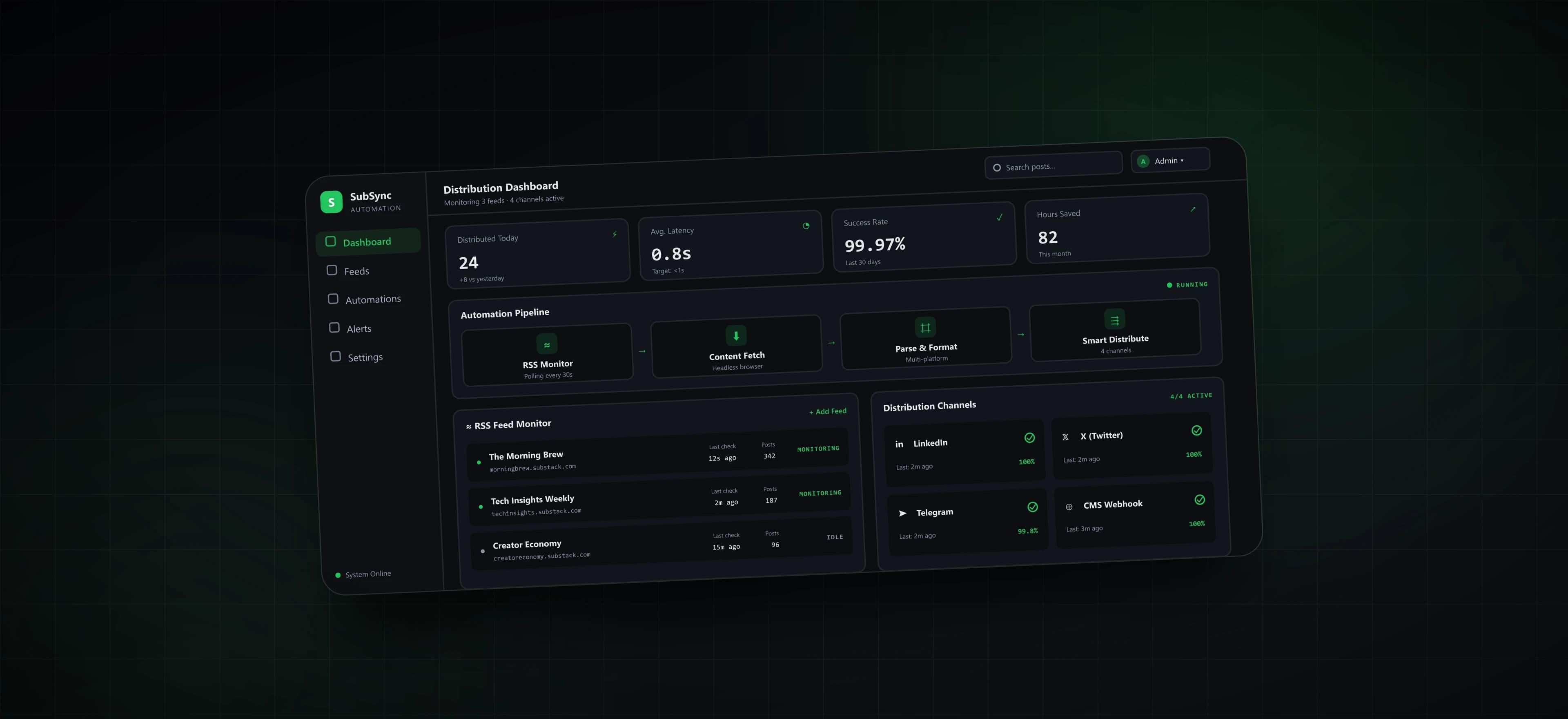The height and width of the screenshot is (719, 1568).
Task: Click the Content Fetch download icon
Action: [736, 335]
